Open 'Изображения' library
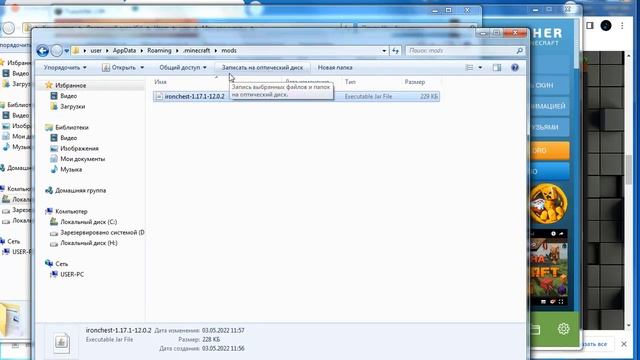640x360 pixels. coord(79,149)
